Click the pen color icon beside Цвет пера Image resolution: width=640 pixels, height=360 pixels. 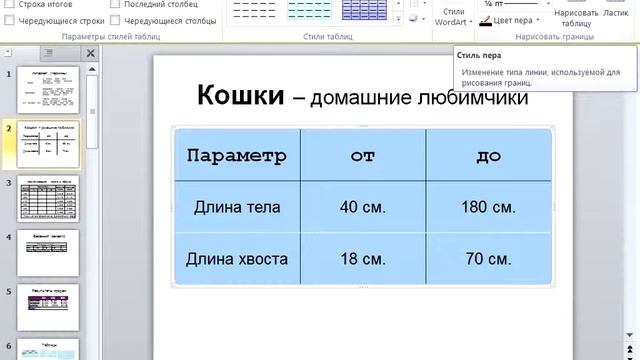click(x=485, y=21)
